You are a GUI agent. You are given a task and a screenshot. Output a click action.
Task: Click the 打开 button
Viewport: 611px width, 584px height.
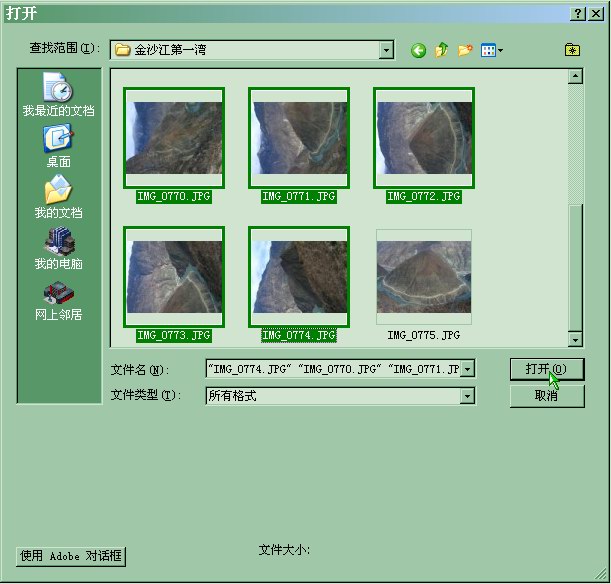click(546, 369)
